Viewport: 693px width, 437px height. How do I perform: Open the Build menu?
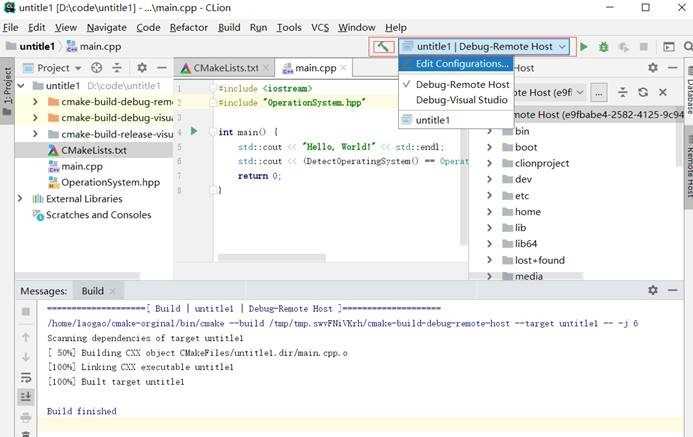[229, 27]
